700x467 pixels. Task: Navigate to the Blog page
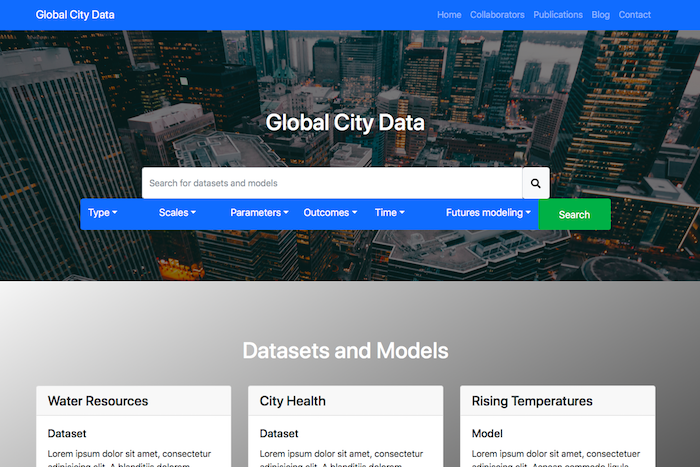click(600, 15)
